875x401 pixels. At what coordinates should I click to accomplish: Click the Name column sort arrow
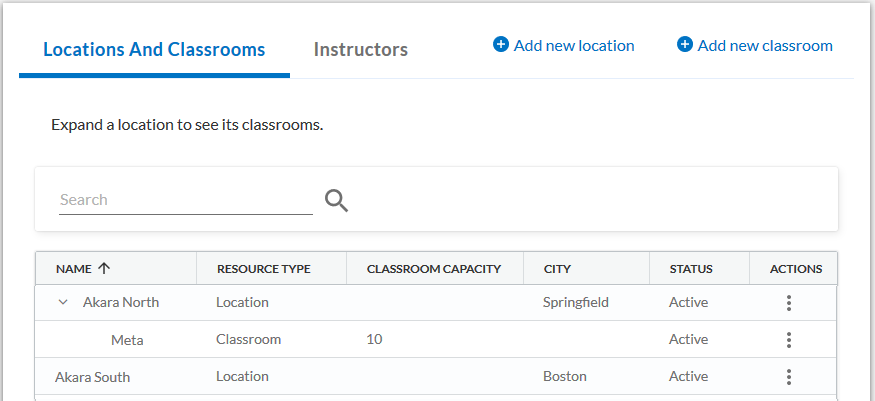coord(104,269)
